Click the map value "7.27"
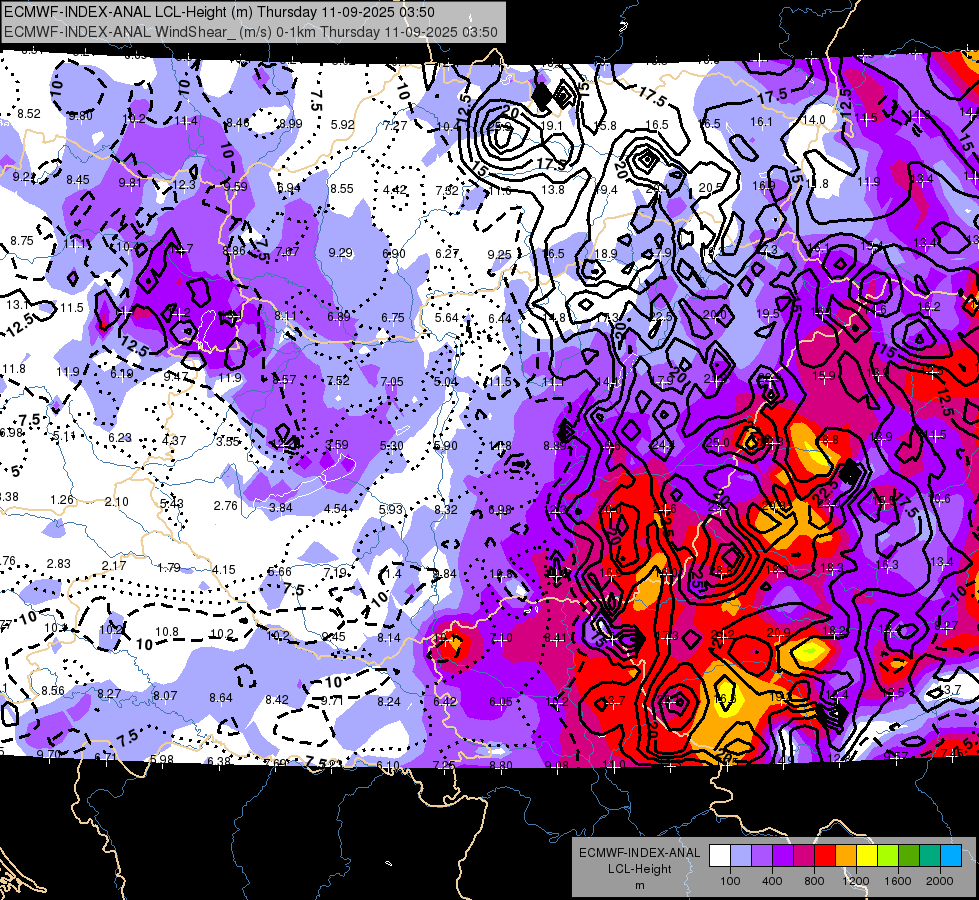979x900 pixels. tap(395, 126)
